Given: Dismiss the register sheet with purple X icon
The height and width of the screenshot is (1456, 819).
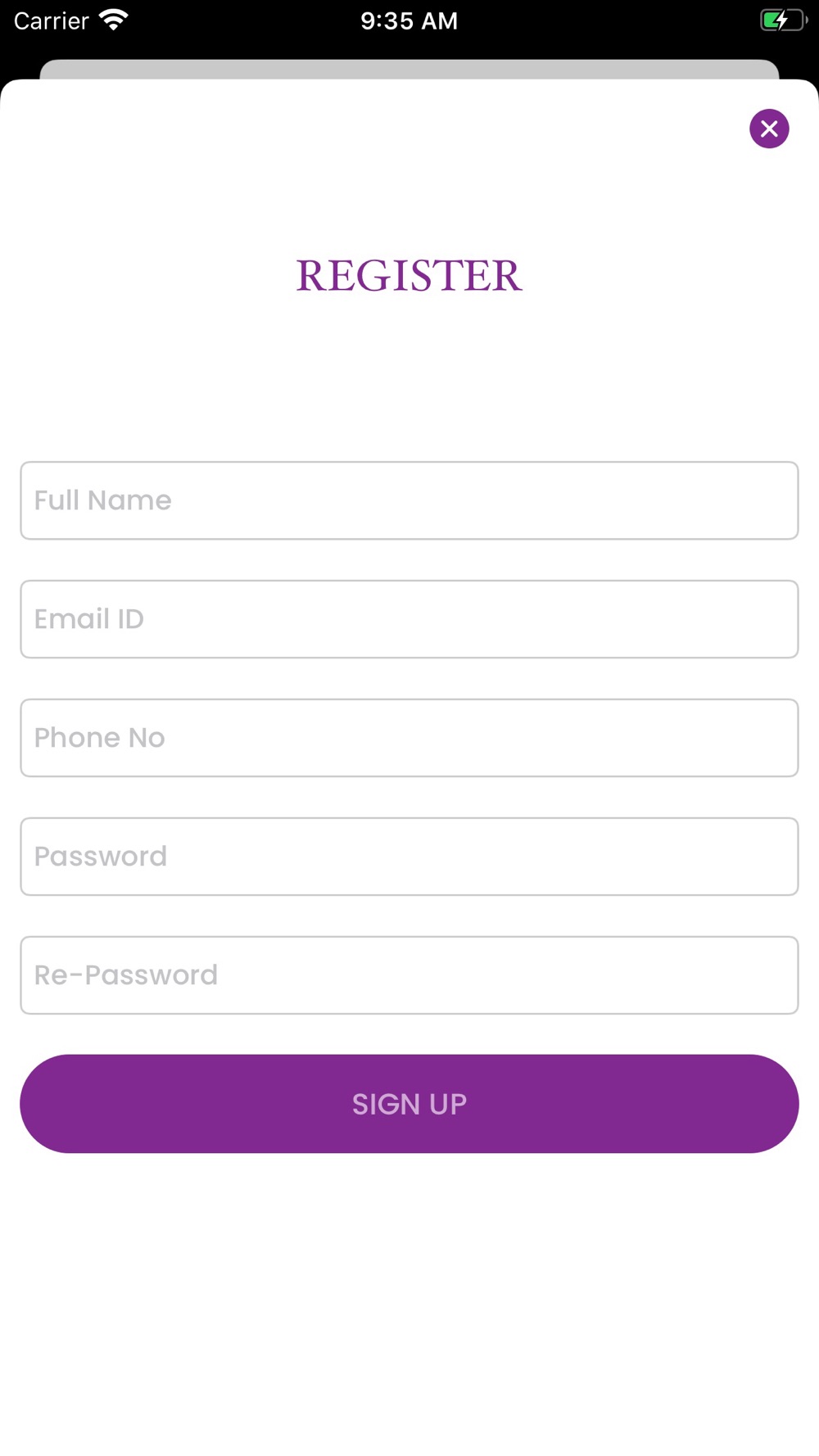Looking at the screenshot, I should pos(769,129).
